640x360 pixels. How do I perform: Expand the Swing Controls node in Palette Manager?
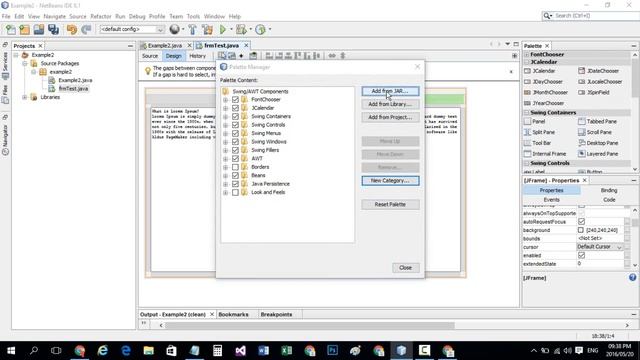pos(225,125)
